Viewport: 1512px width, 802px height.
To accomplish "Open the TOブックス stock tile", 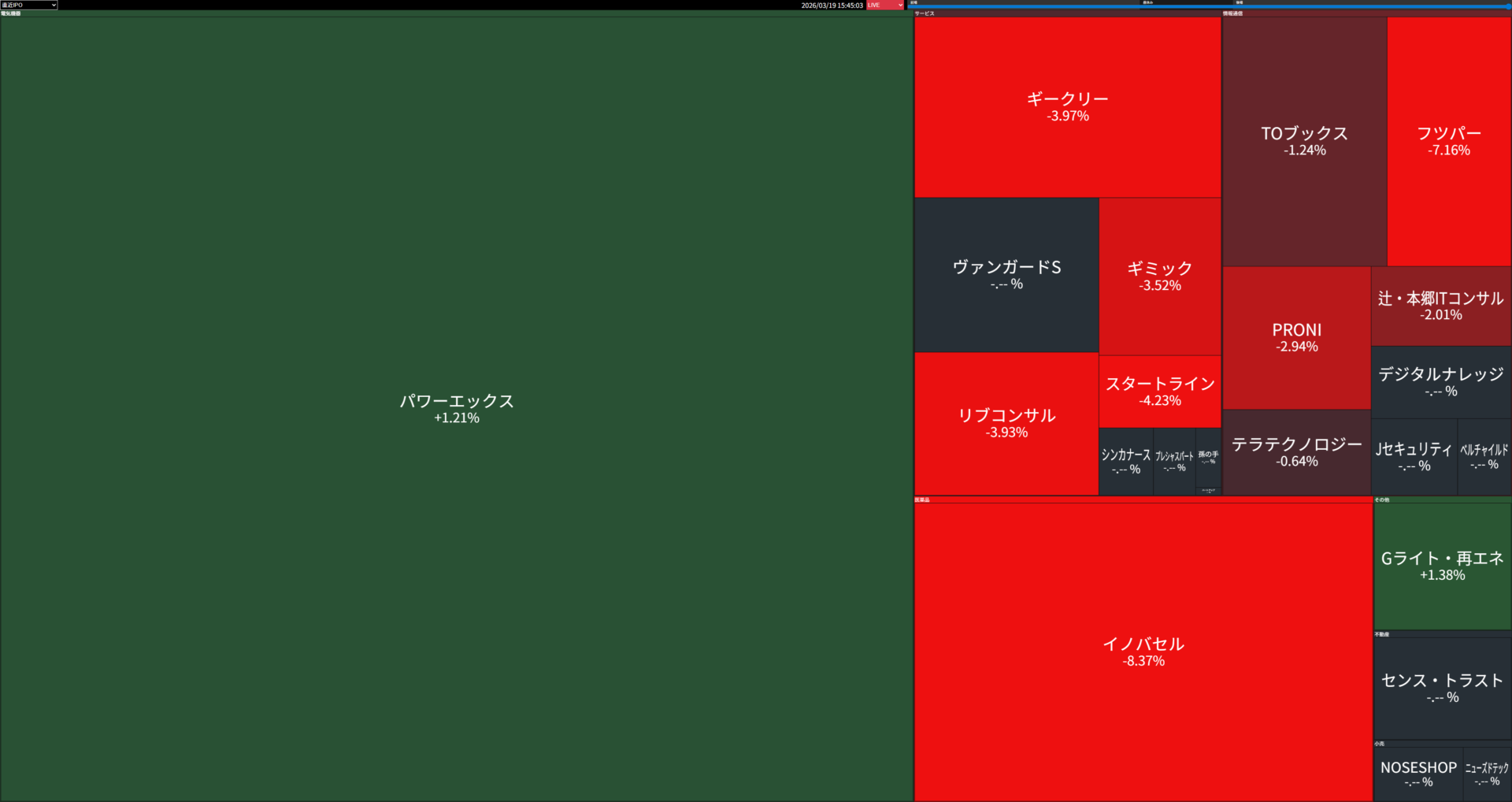I will [x=1304, y=141].
